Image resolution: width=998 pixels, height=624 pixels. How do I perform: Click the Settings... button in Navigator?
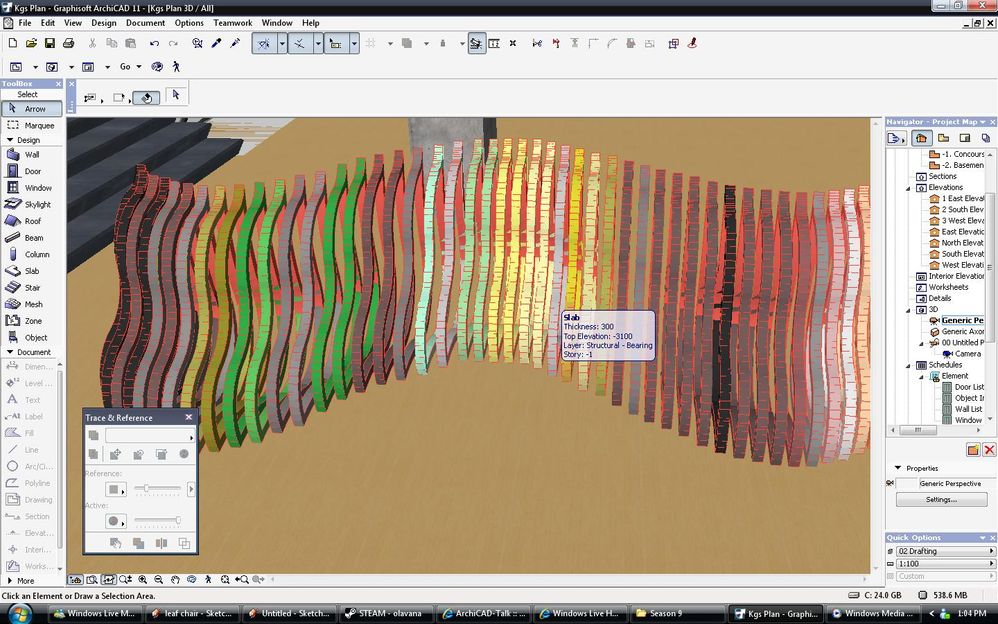941,499
